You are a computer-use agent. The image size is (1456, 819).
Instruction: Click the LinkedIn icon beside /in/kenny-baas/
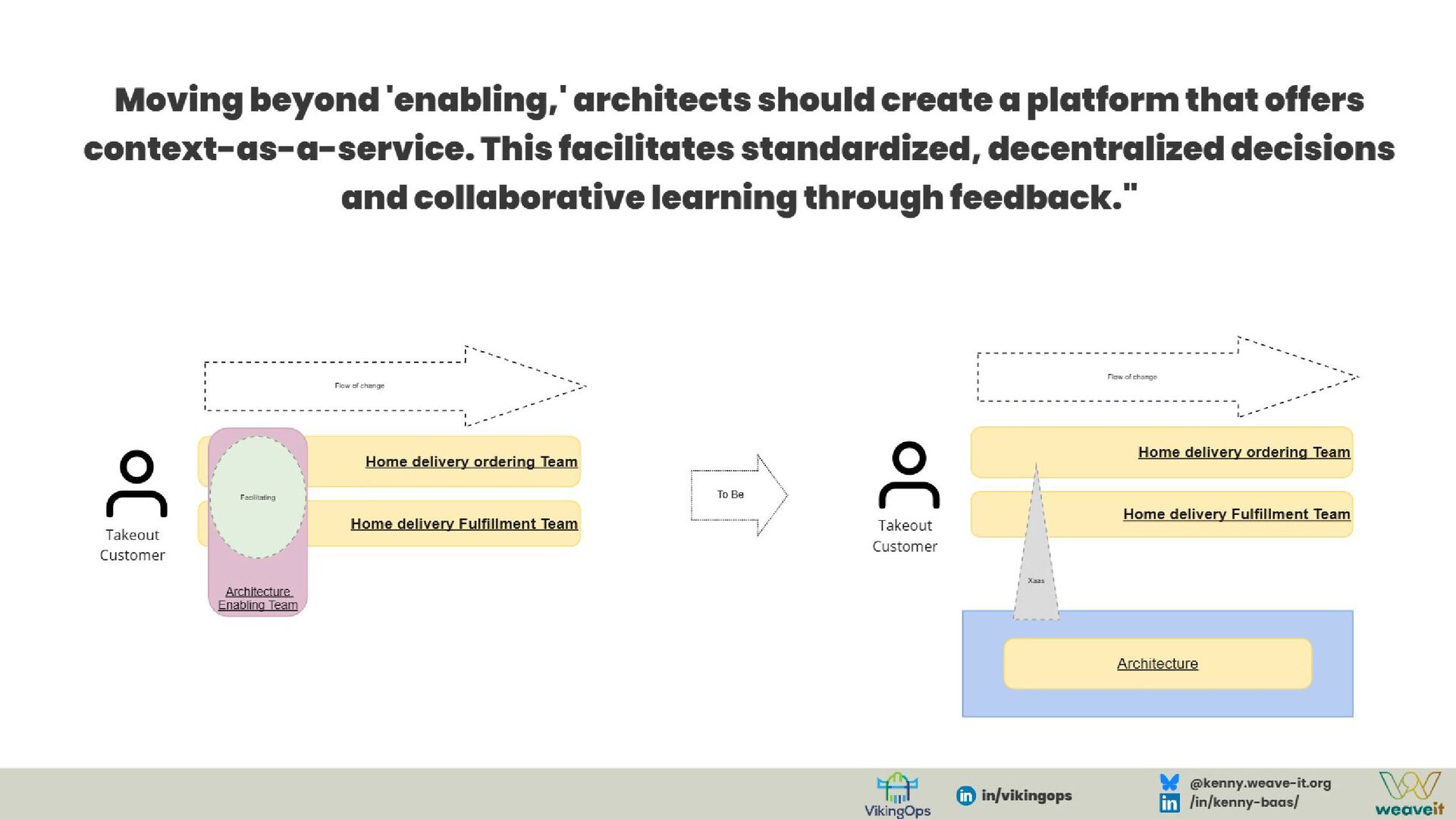1169,802
